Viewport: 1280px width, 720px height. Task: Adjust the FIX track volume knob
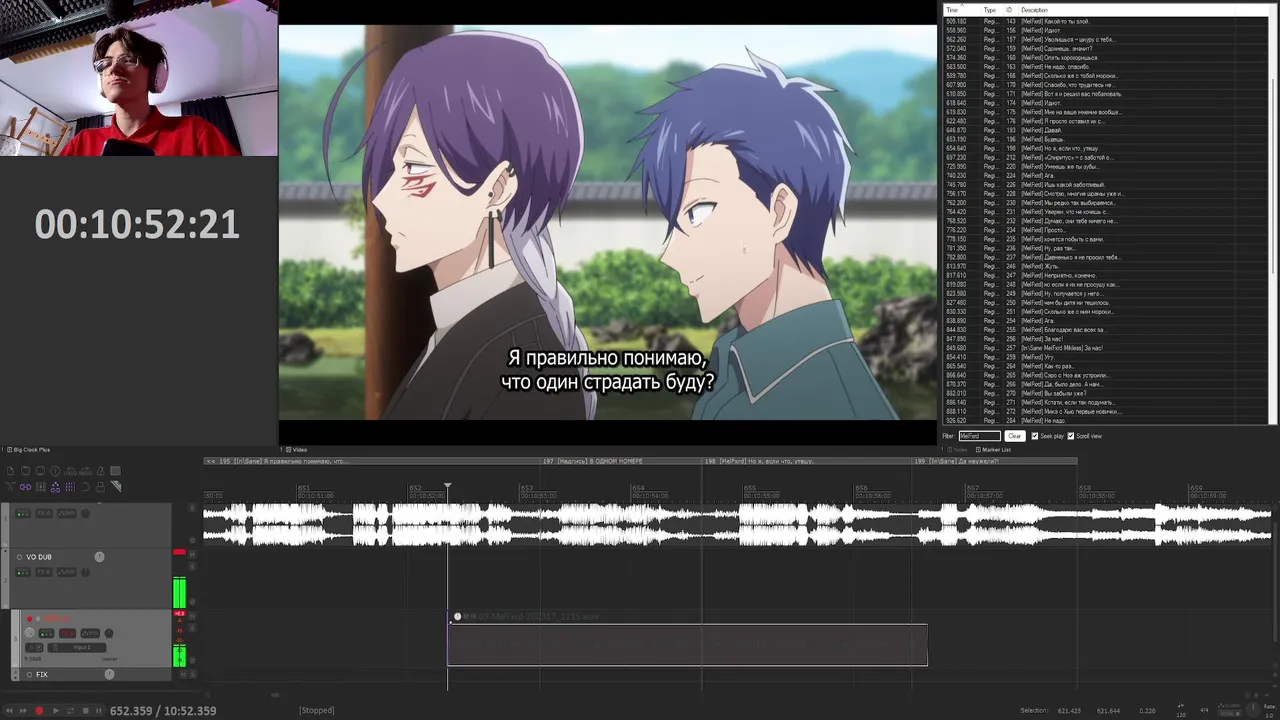(x=109, y=674)
